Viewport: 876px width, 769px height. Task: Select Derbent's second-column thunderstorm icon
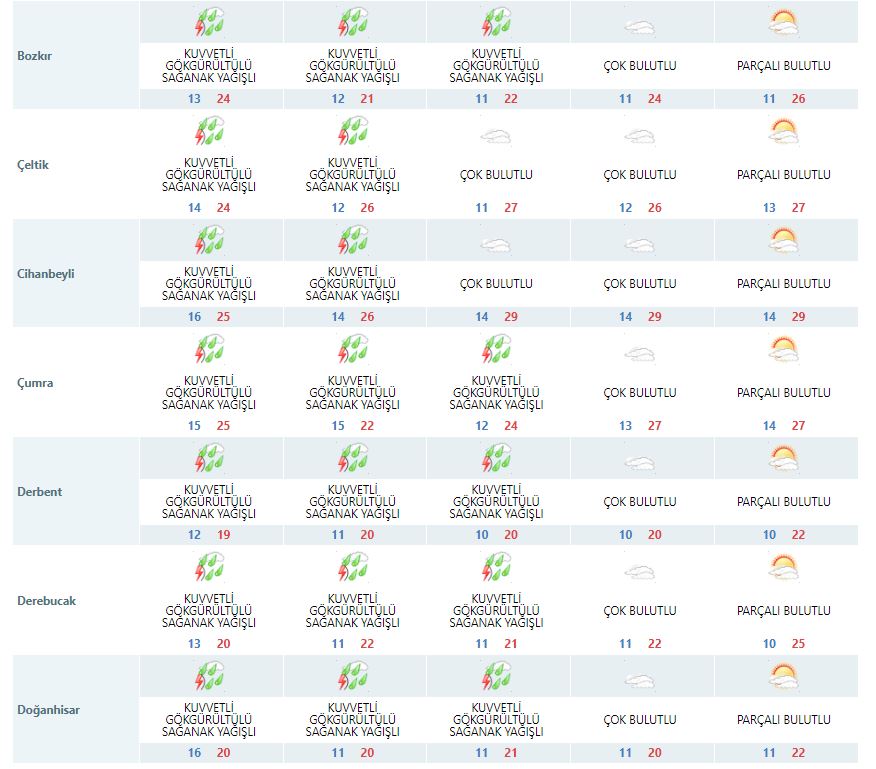[354, 458]
